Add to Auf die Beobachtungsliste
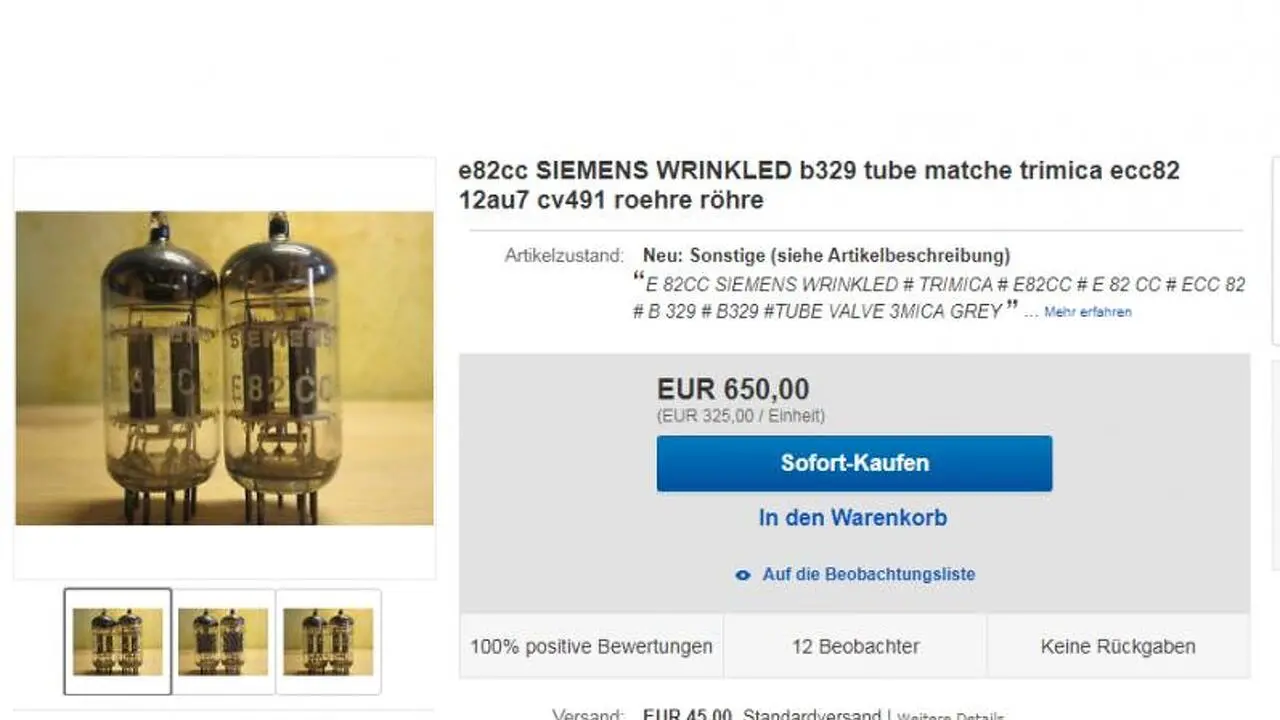 tap(868, 574)
